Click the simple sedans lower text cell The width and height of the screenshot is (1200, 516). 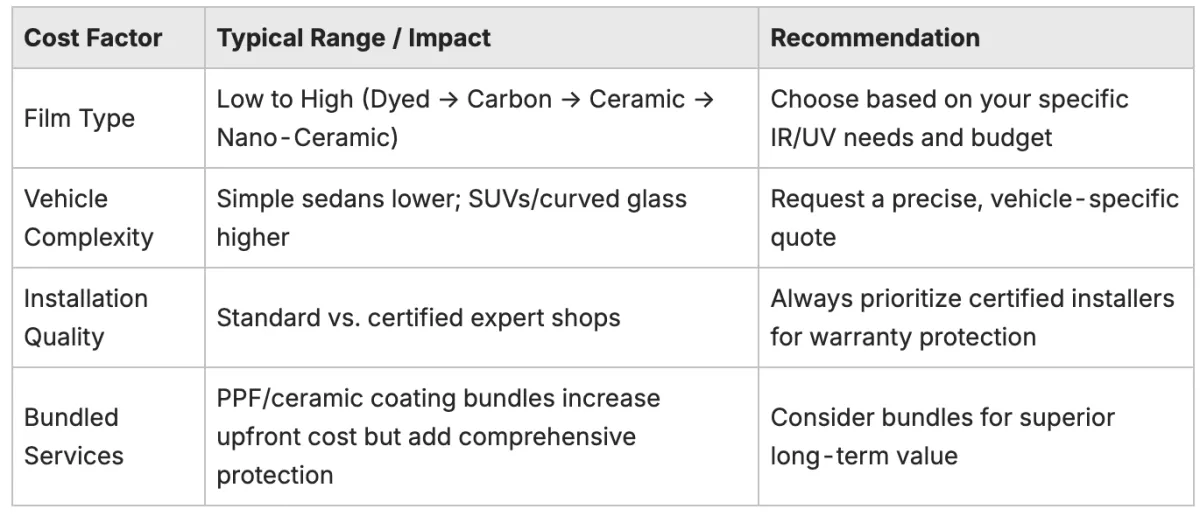click(x=452, y=218)
